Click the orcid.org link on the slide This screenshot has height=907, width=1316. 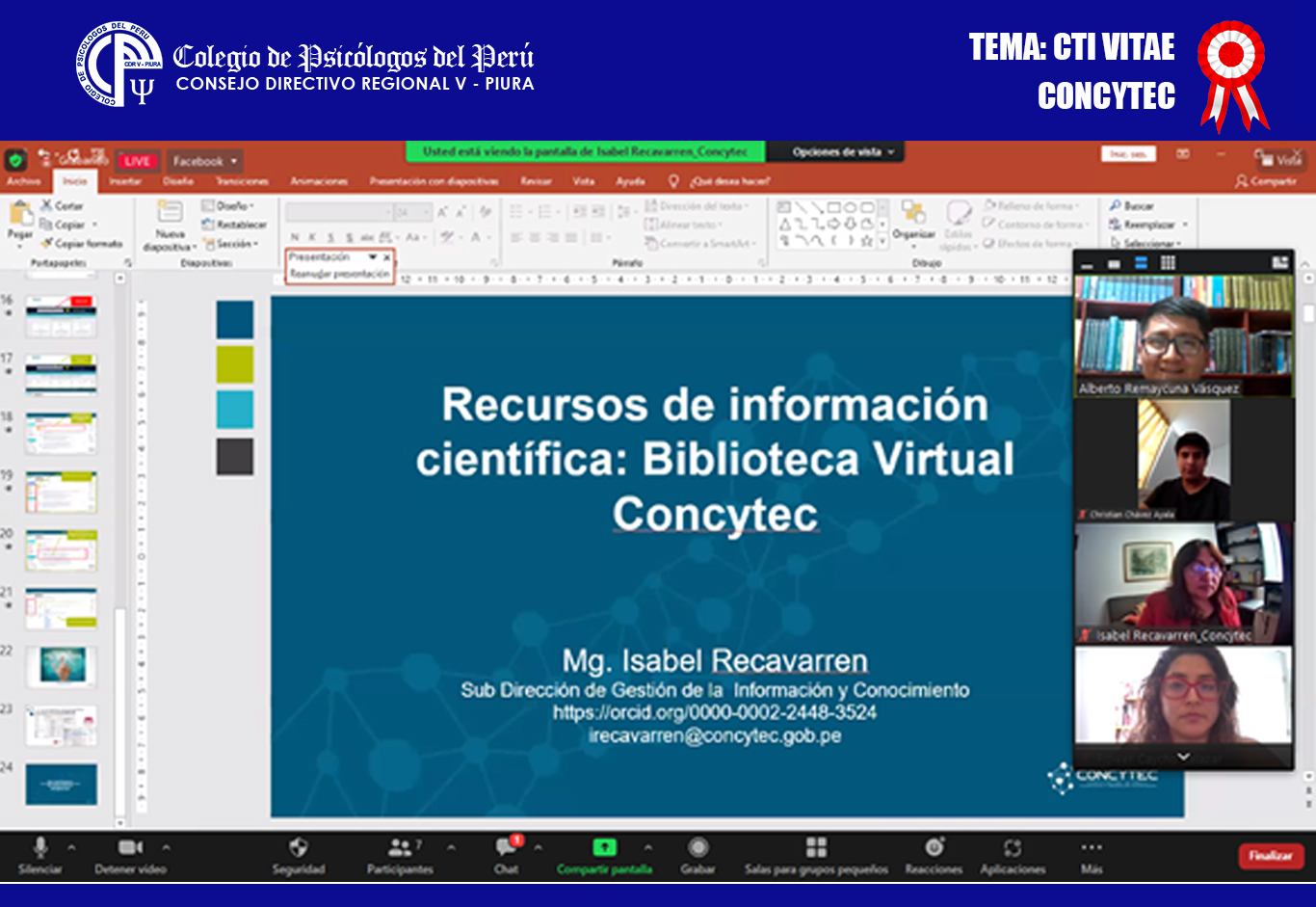click(x=714, y=712)
